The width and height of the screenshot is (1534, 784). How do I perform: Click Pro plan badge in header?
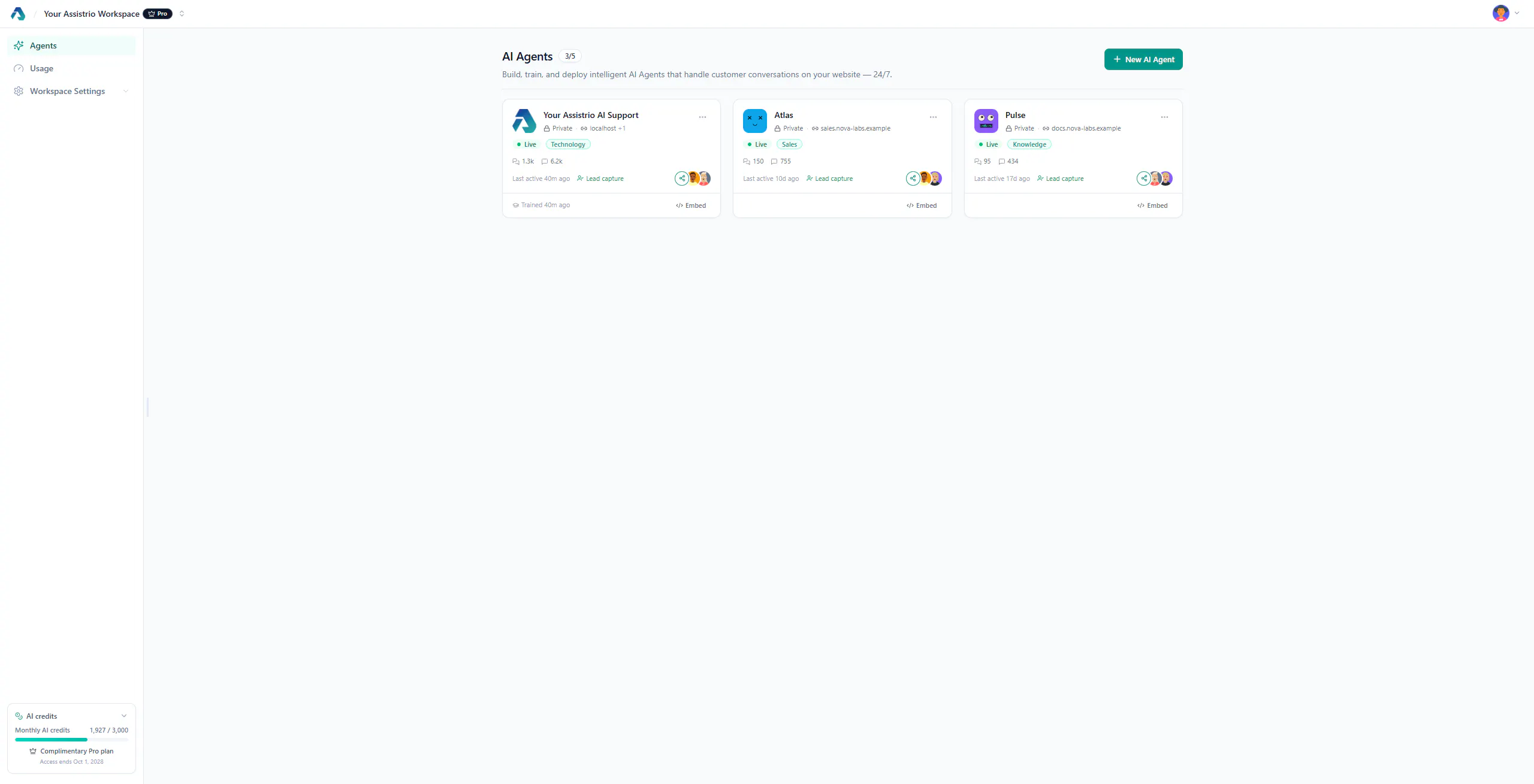[158, 14]
